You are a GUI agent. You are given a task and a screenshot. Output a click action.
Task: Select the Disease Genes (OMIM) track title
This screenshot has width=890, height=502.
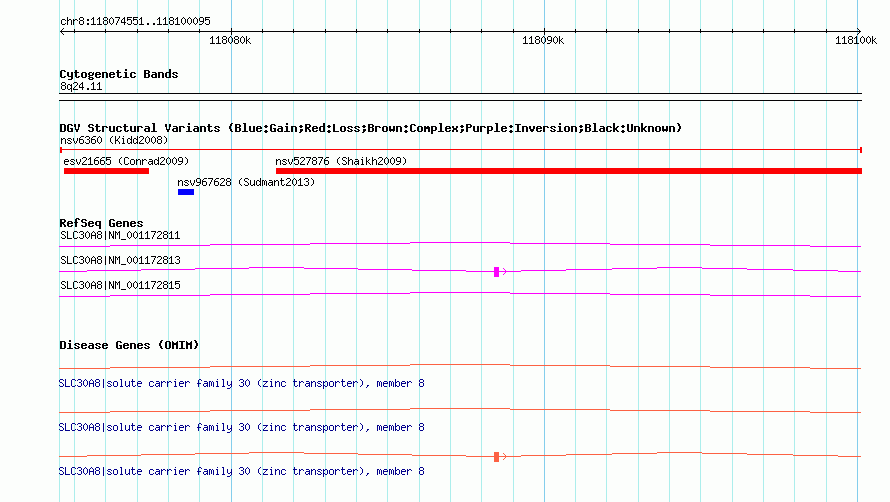point(129,345)
